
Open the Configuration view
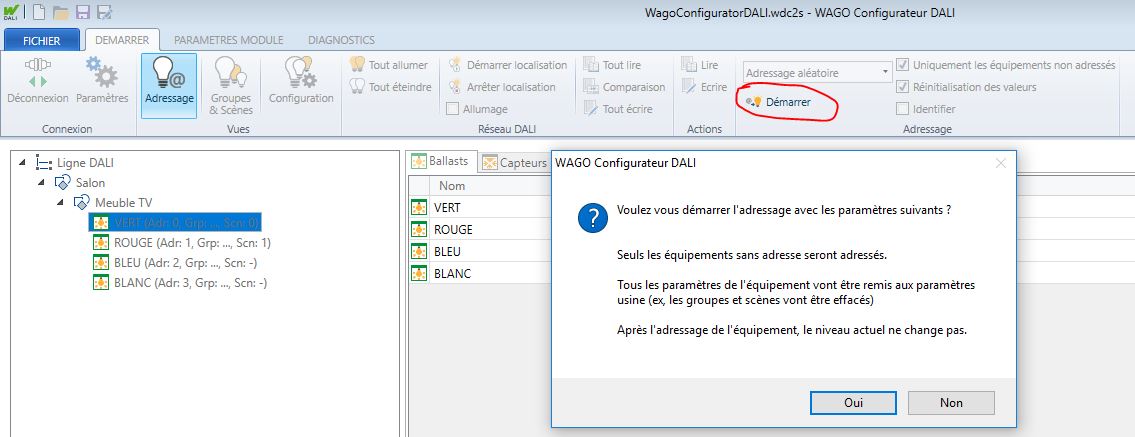301,80
